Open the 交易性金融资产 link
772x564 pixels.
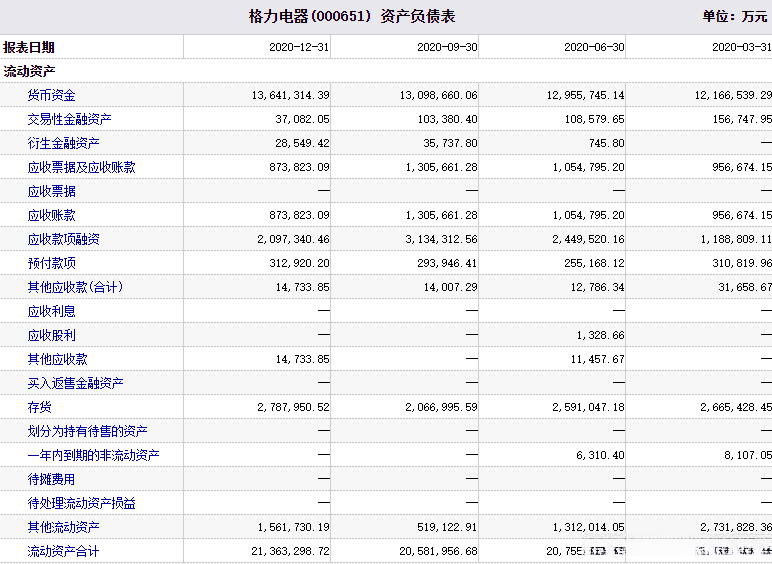[x=69, y=119]
